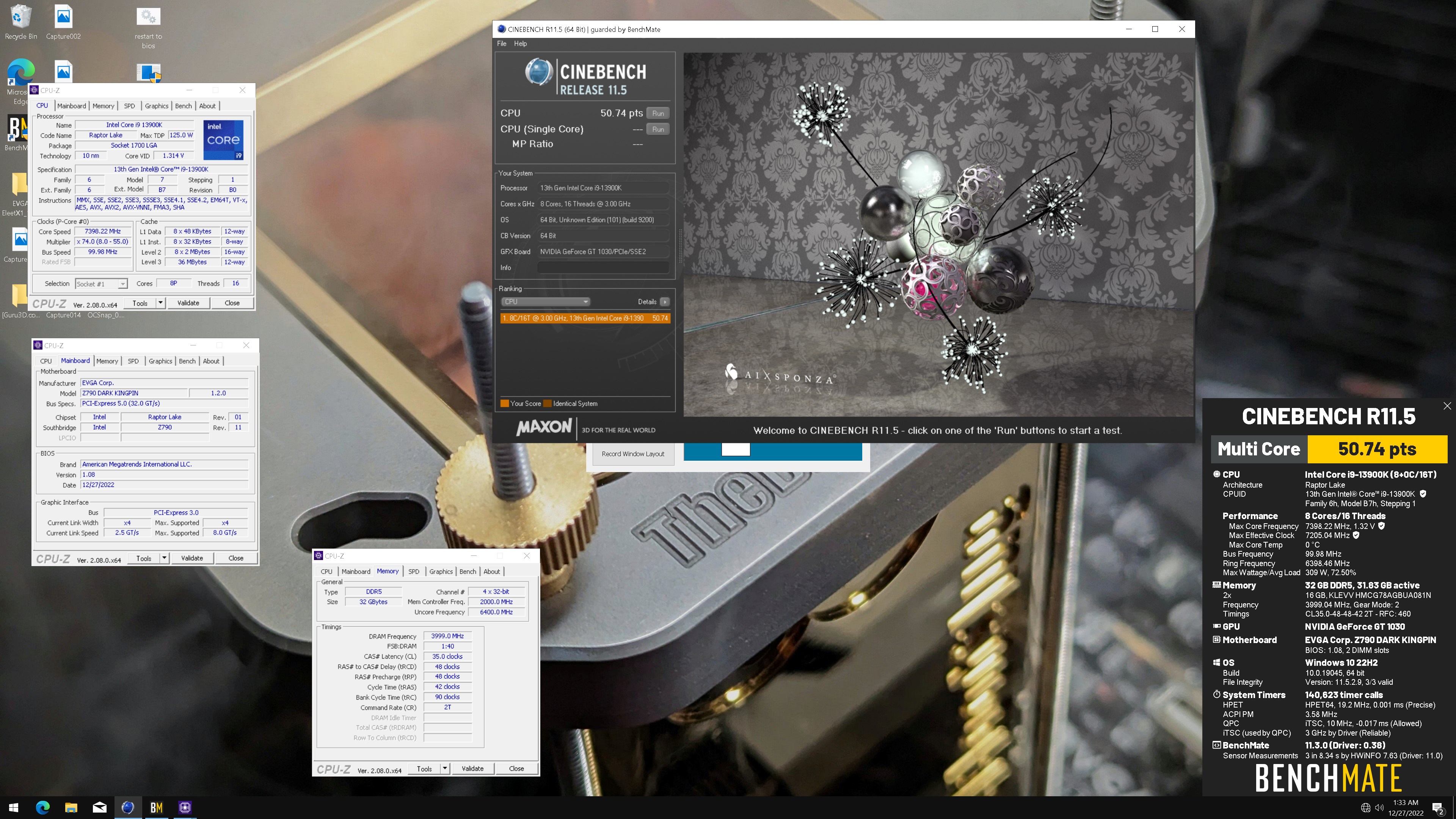1456x819 pixels.
Task: Open the notification center icon
Action: (x=1438, y=808)
